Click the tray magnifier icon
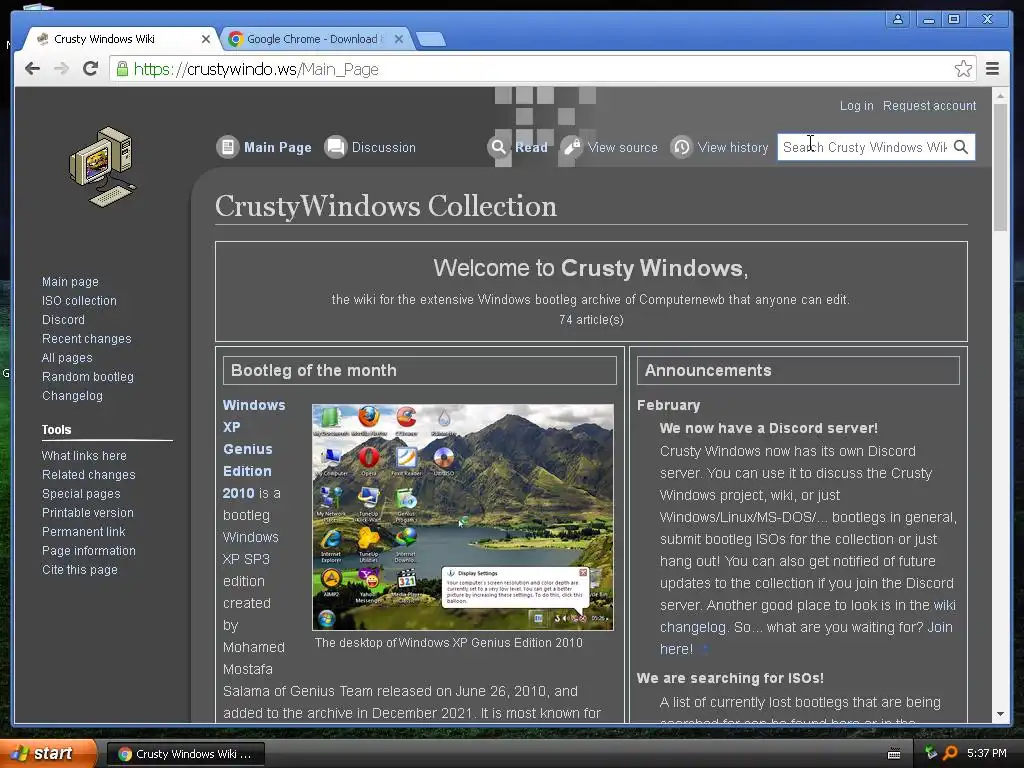The width and height of the screenshot is (1024, 768). [x=950, y=753]
